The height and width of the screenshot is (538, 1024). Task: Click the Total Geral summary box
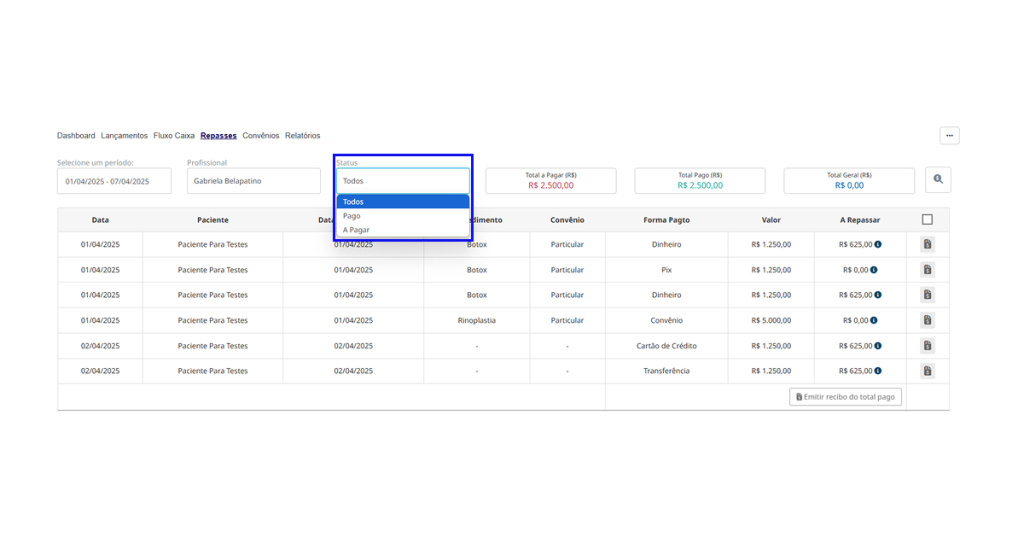click(849, 181)
